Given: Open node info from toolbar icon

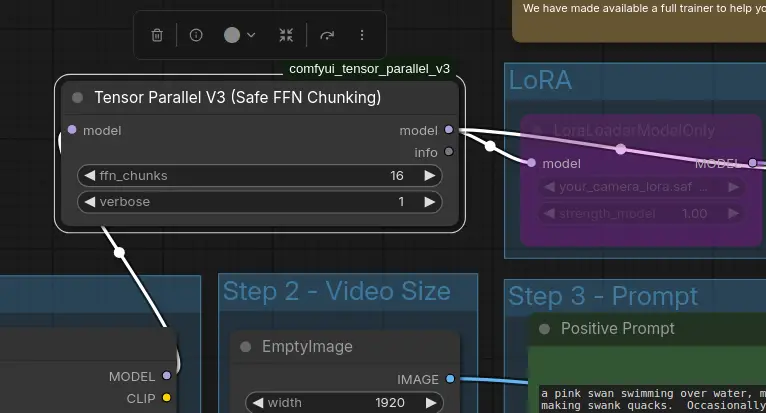Looking at the screenshot, I should [196, 35].
